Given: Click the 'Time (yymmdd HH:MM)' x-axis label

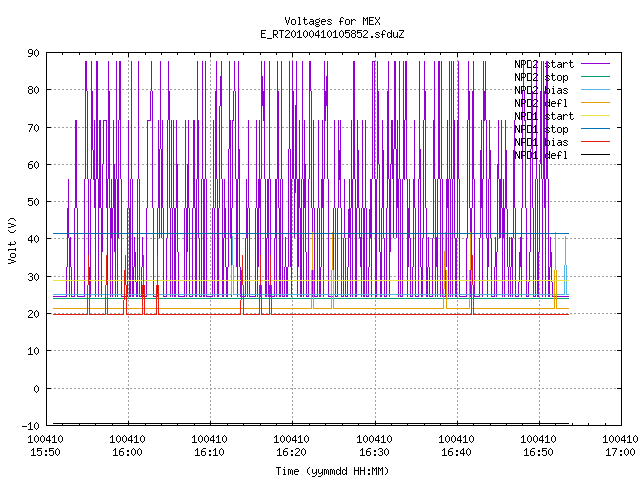Looking at the screenshot, I should point(332,471).
